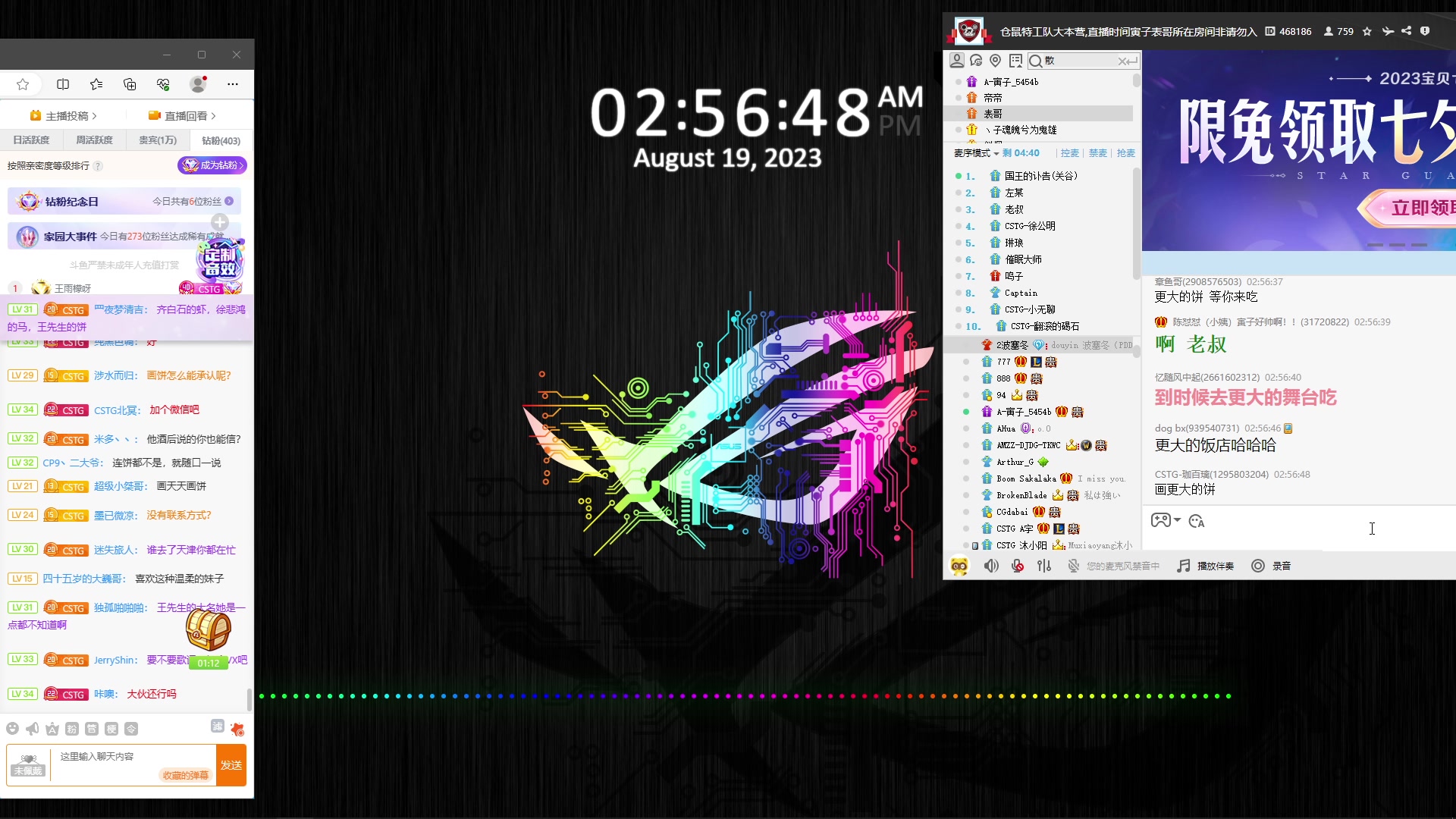Click the megaphone horn icon in Douyu chat
Screen dimensions: 1456x819
32,729
